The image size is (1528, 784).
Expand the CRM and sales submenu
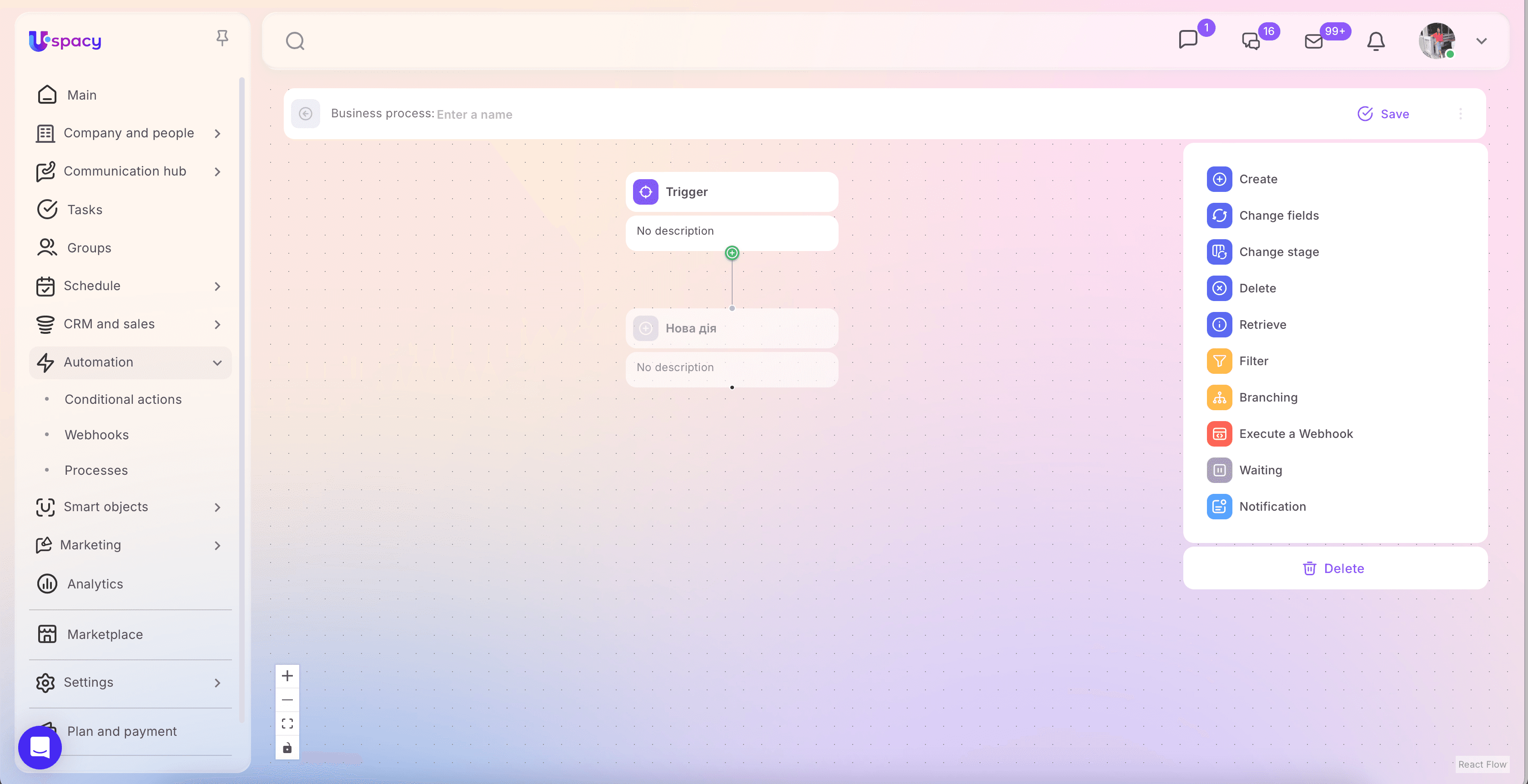(x=217, y=324)
